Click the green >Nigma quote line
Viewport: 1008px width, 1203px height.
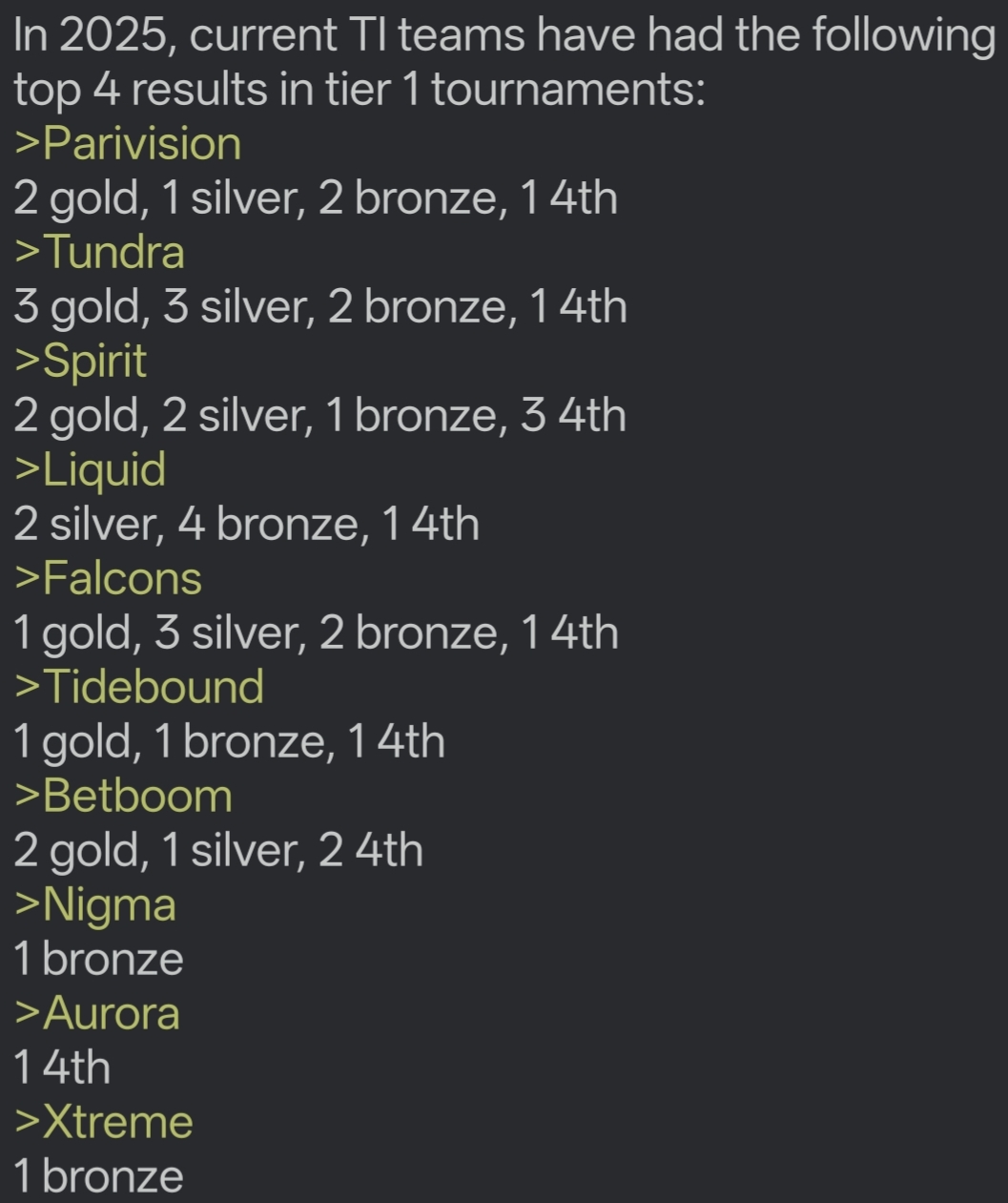coord(95,905)
